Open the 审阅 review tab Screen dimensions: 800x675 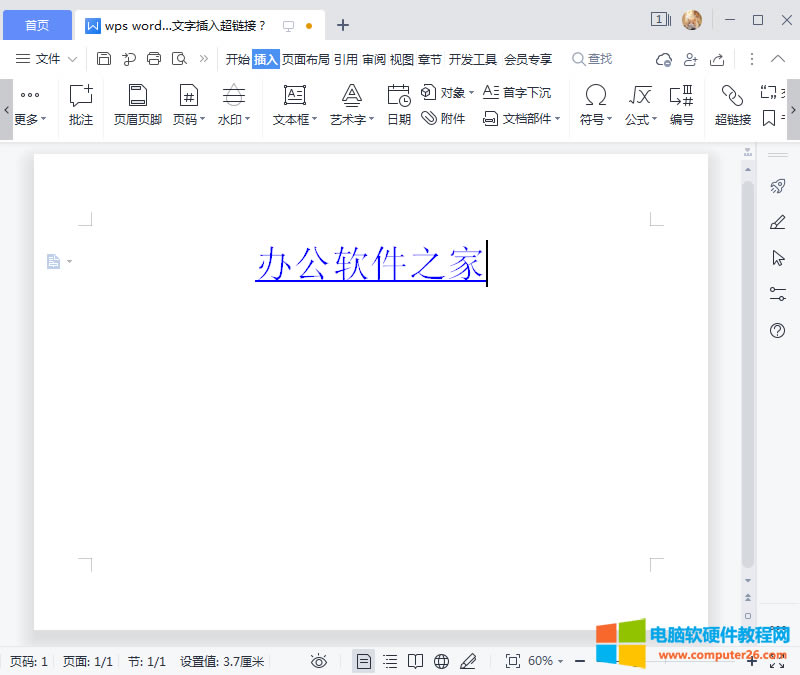(373, 59)
